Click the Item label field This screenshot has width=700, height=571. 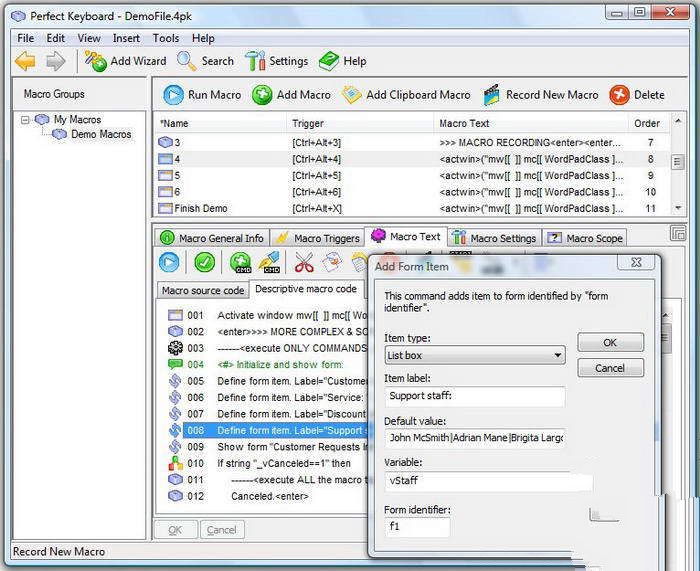pyautogui.click(x=475, y=396)
